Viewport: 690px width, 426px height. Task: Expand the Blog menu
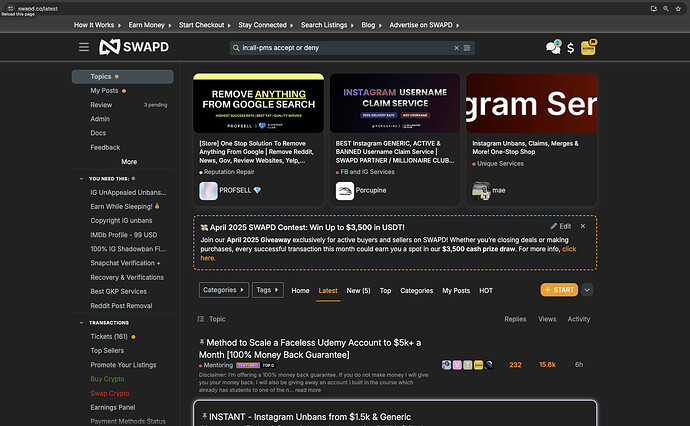[x=371, y=25]
